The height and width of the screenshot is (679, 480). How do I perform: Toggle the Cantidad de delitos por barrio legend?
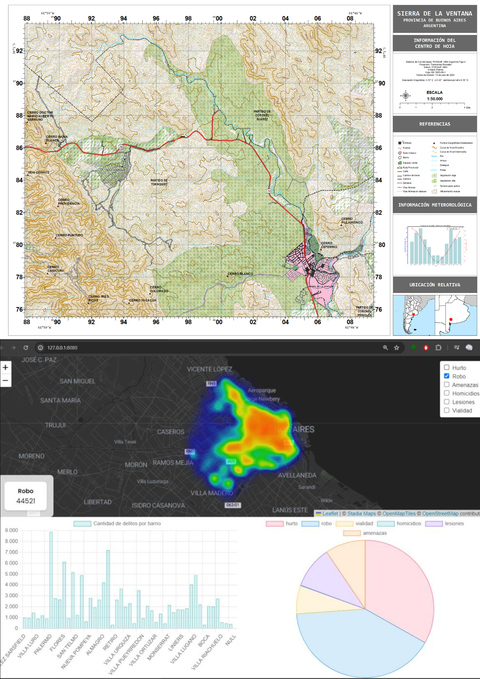coord(82,524)
